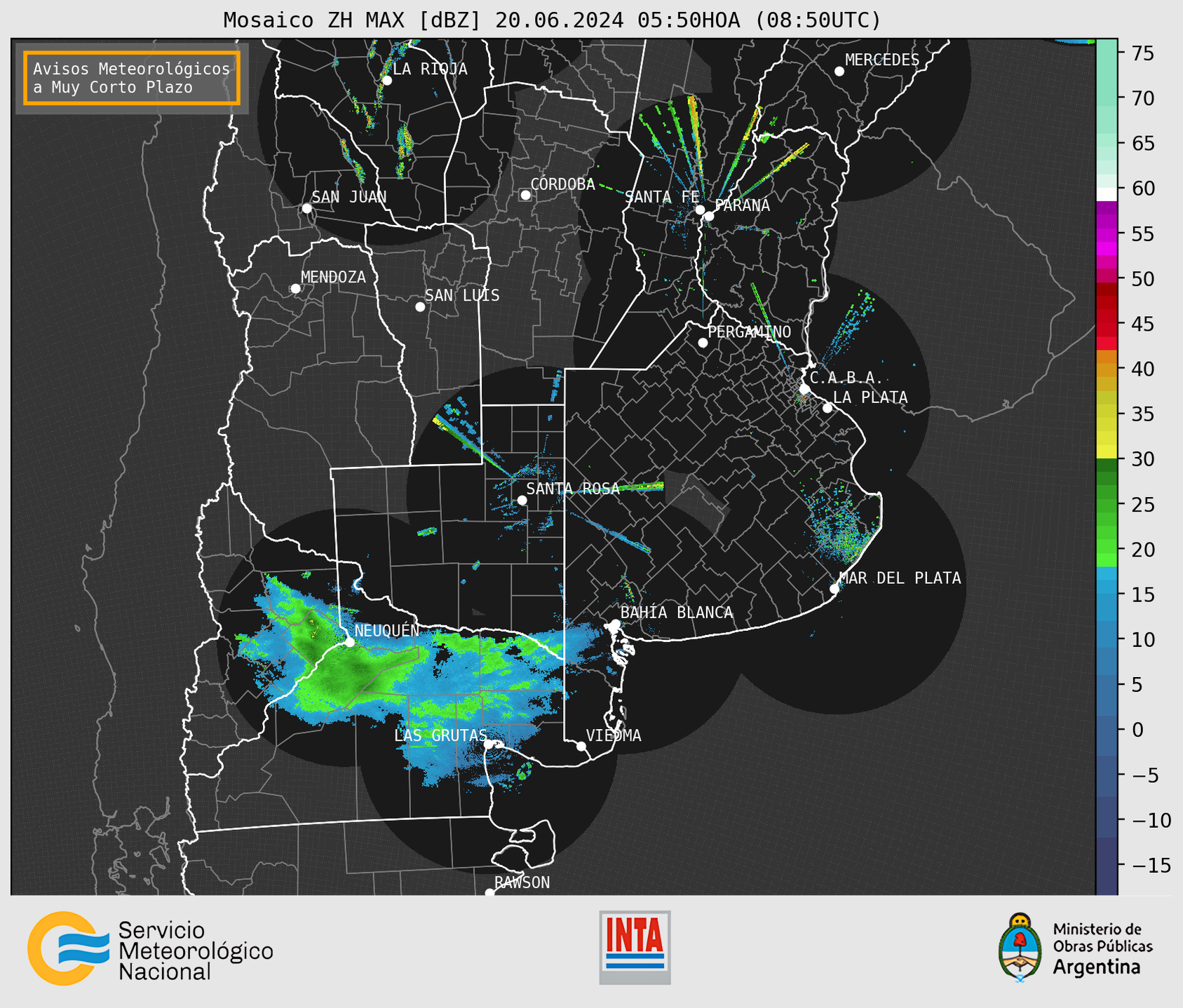The image size is (1183, 1008).
Task: Click the (08:50UTC) time in title
Action: (818, 20)
